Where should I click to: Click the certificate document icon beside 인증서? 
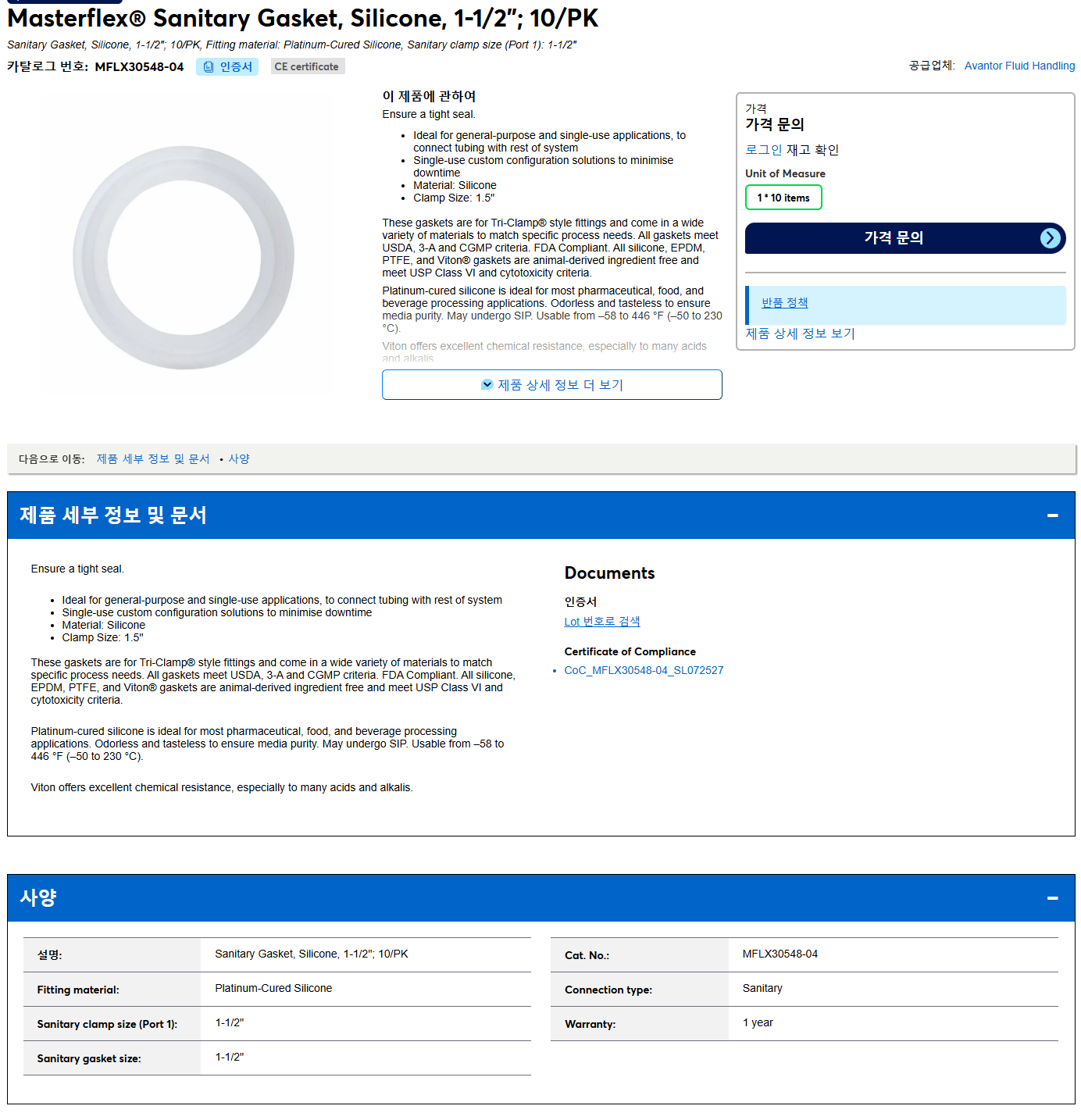point(209,67)
